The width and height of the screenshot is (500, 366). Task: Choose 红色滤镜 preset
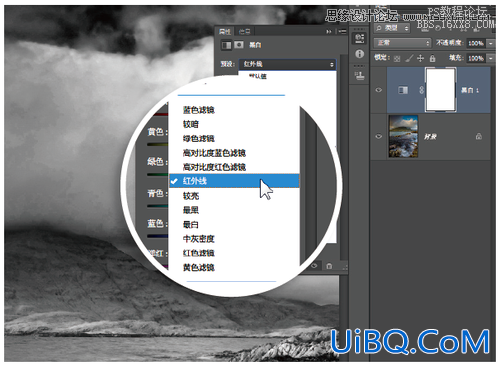(198, 253)
